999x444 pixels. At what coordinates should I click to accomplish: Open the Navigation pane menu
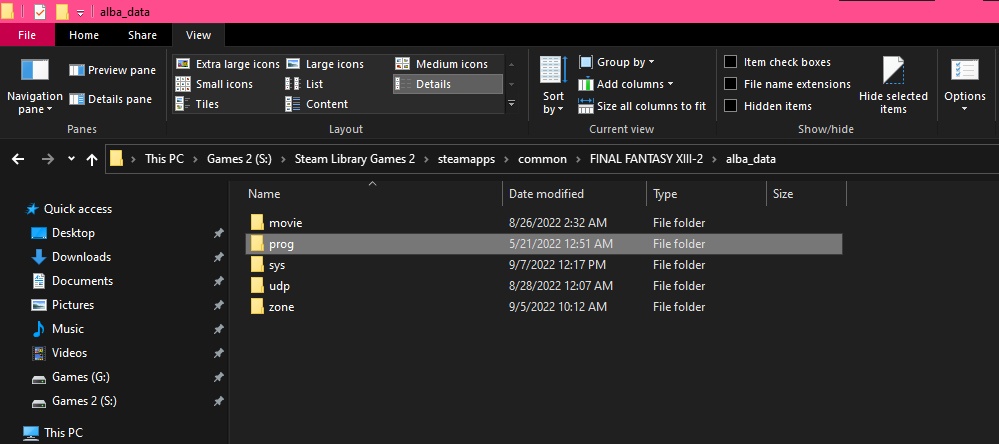(x=35, y=85)
